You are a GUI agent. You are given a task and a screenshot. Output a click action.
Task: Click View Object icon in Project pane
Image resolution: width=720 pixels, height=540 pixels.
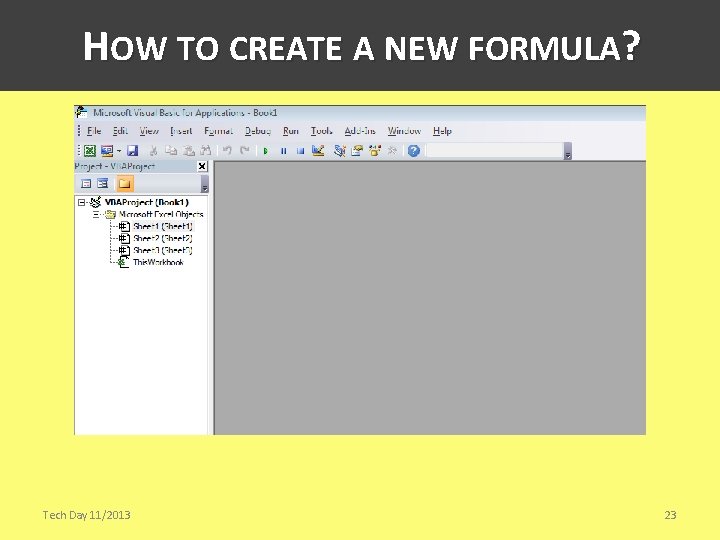pos(103,184)
